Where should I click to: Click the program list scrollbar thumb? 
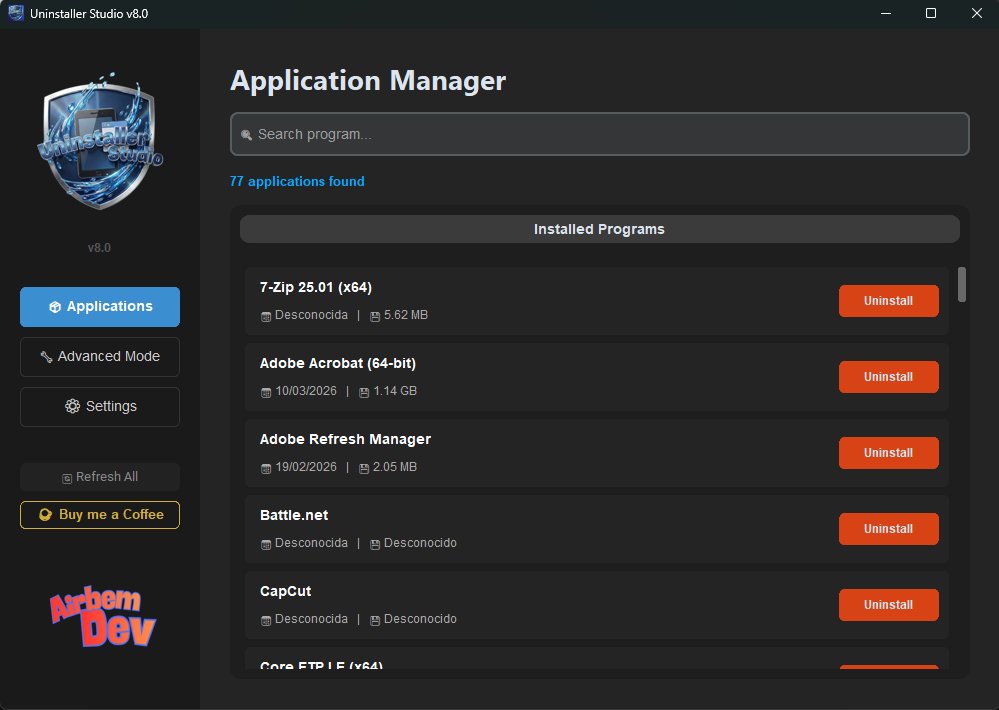click(961, 284)
